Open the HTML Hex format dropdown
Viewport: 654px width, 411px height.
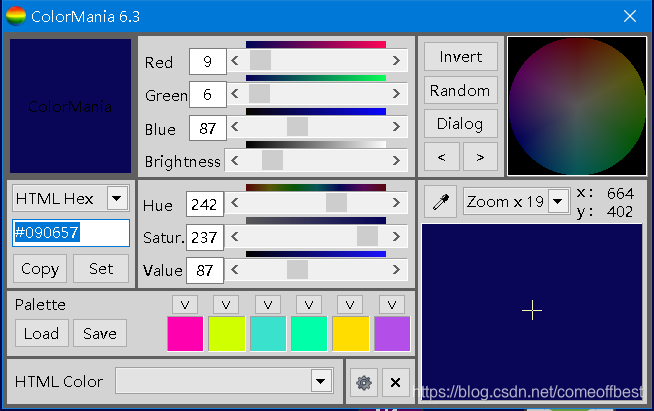coord(117,198)
